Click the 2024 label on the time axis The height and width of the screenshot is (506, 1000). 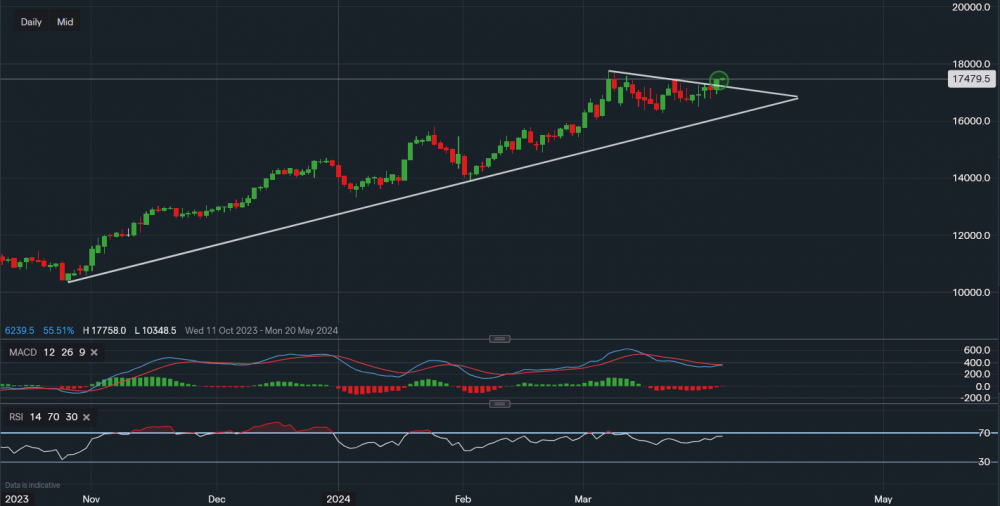click(338, 497)
